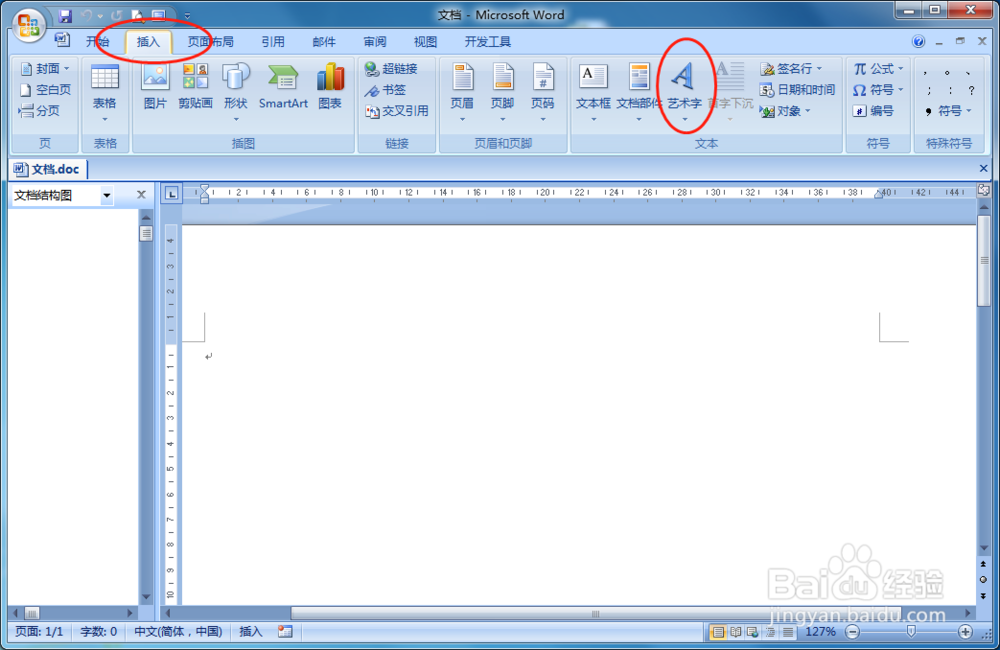Add a hyperlink via 超链接
The height and width of the screenshot is (650, 1000).
(392, 68)
